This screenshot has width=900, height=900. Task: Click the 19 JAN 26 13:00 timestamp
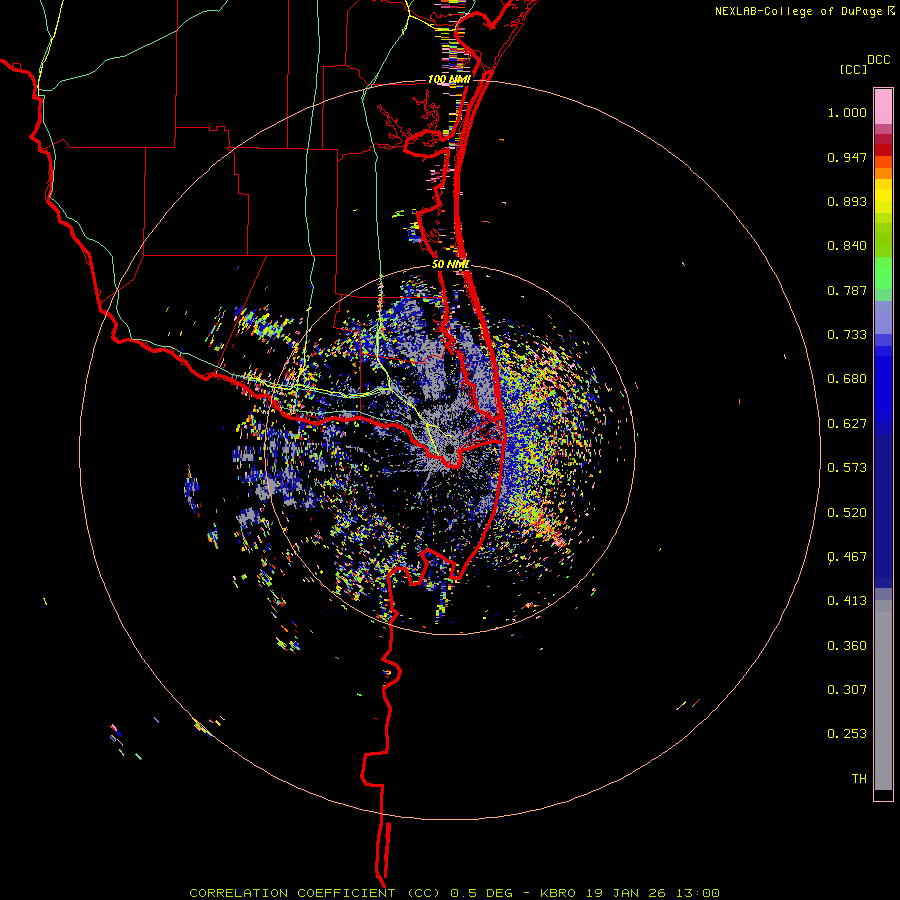653,893
